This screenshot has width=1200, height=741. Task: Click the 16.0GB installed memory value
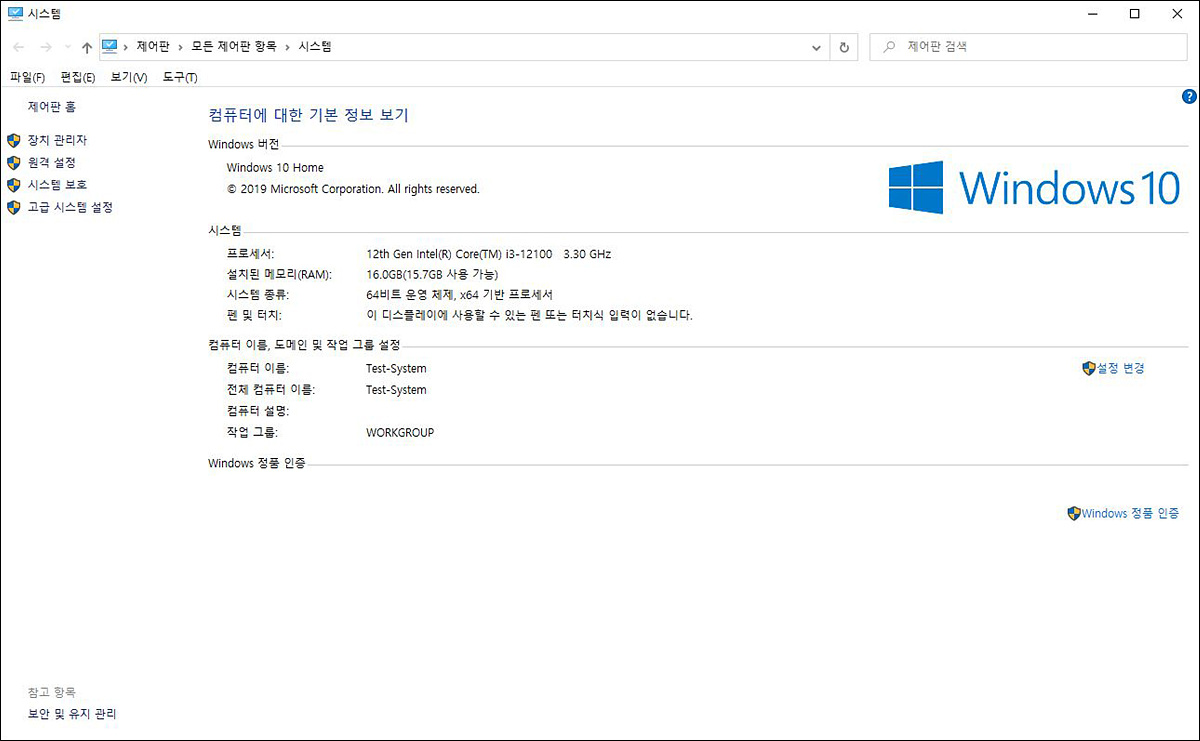tap(432, 274)
